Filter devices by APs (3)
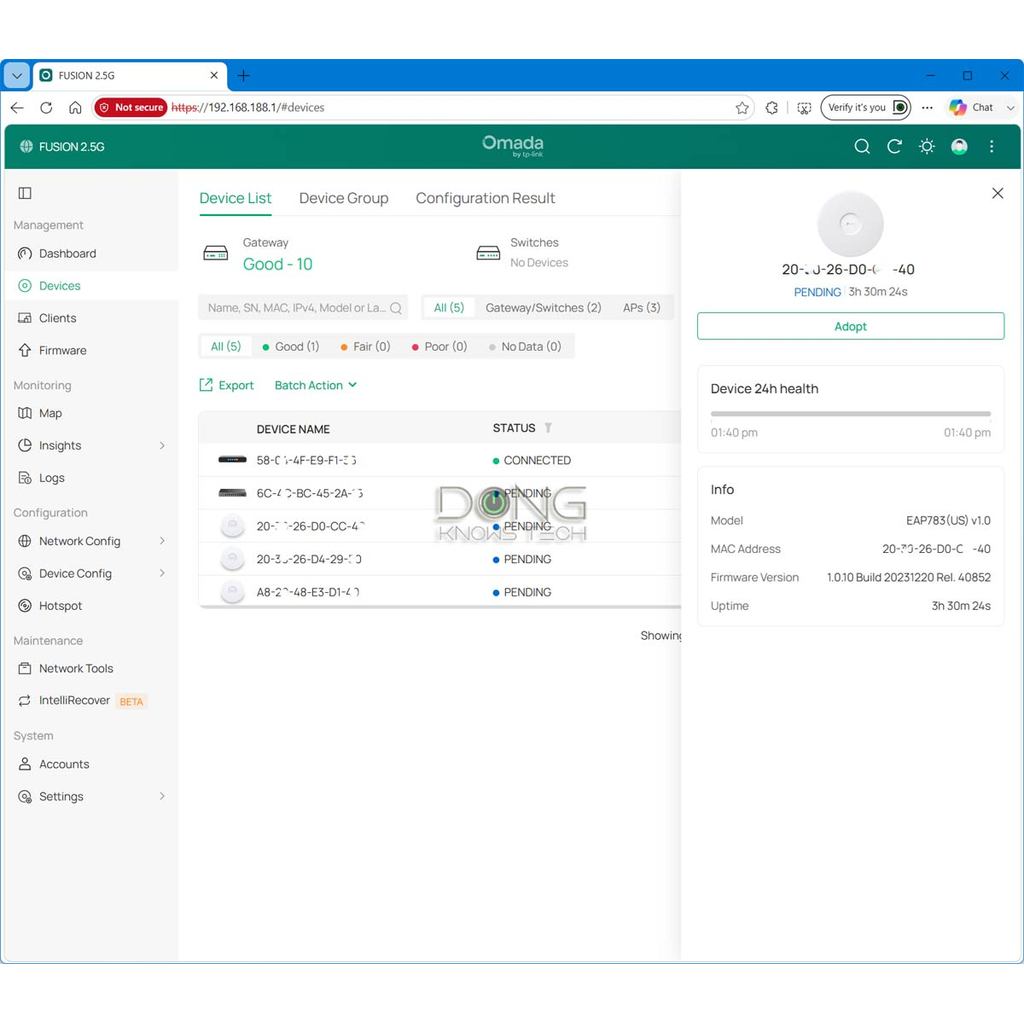This screenshot has width=1024, height=1024. 641,308
